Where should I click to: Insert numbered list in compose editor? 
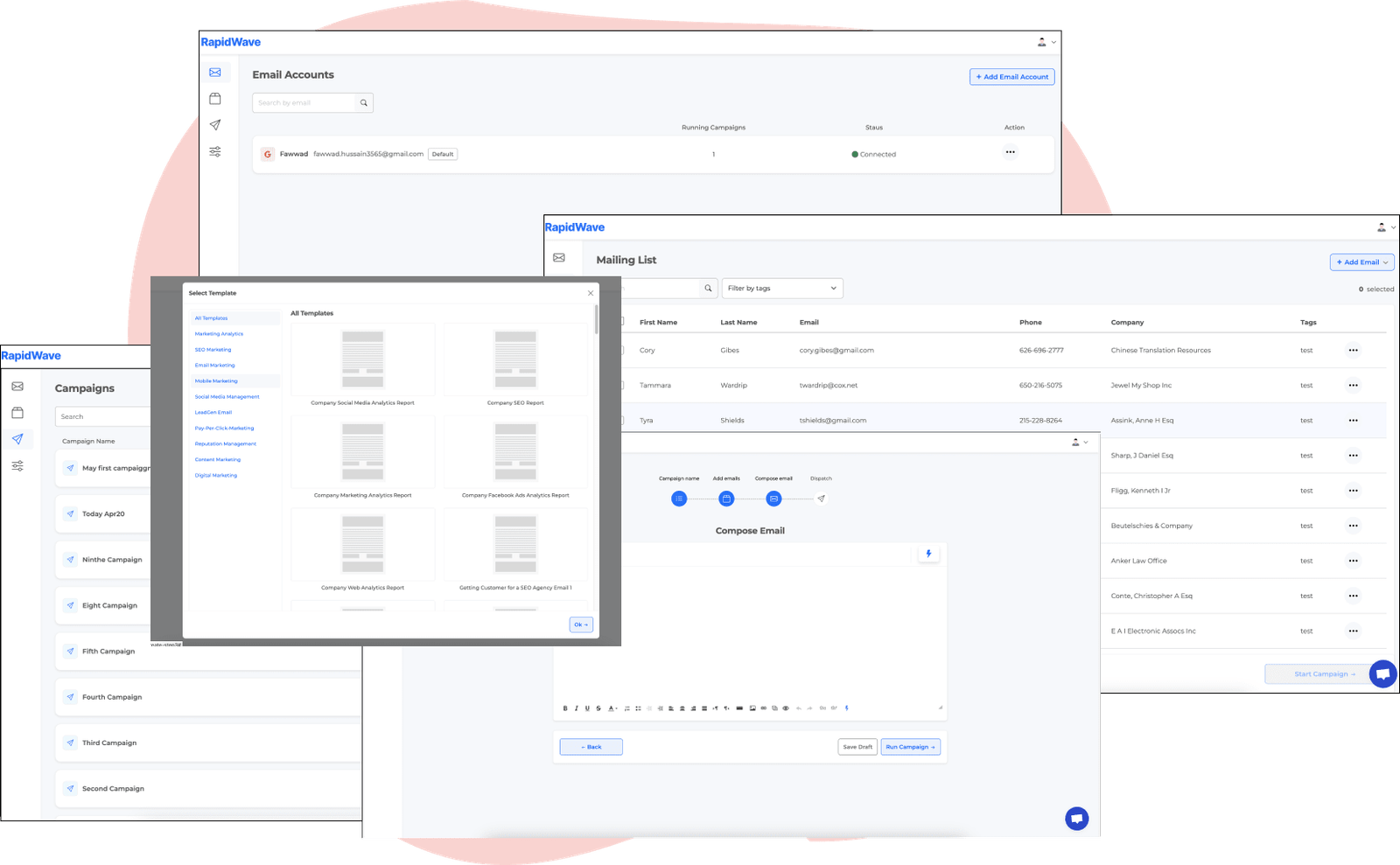point(627,708)
